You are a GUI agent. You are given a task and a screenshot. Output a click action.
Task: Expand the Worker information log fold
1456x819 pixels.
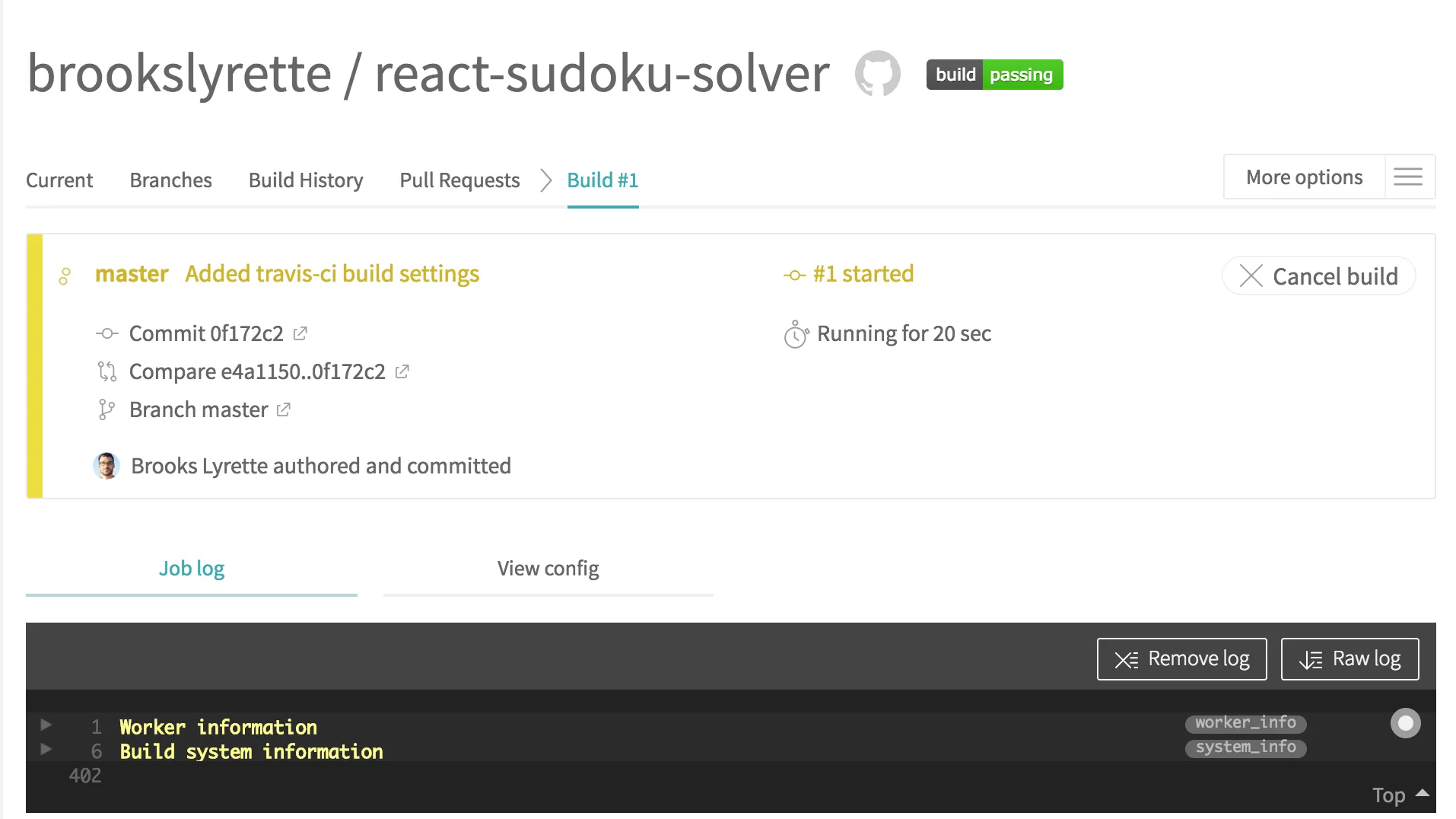(46, 725)
